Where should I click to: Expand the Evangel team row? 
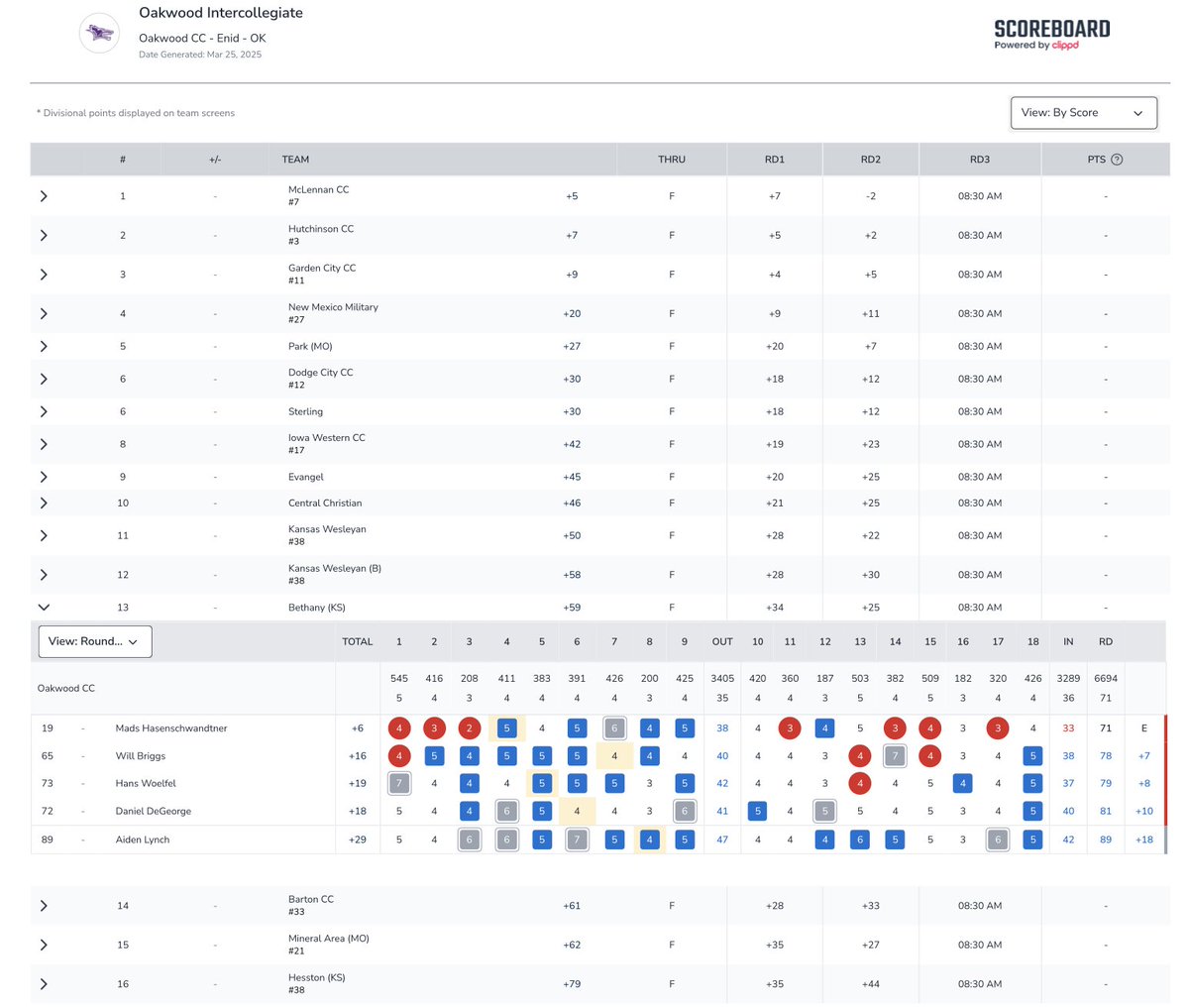[x=44, y=477]
